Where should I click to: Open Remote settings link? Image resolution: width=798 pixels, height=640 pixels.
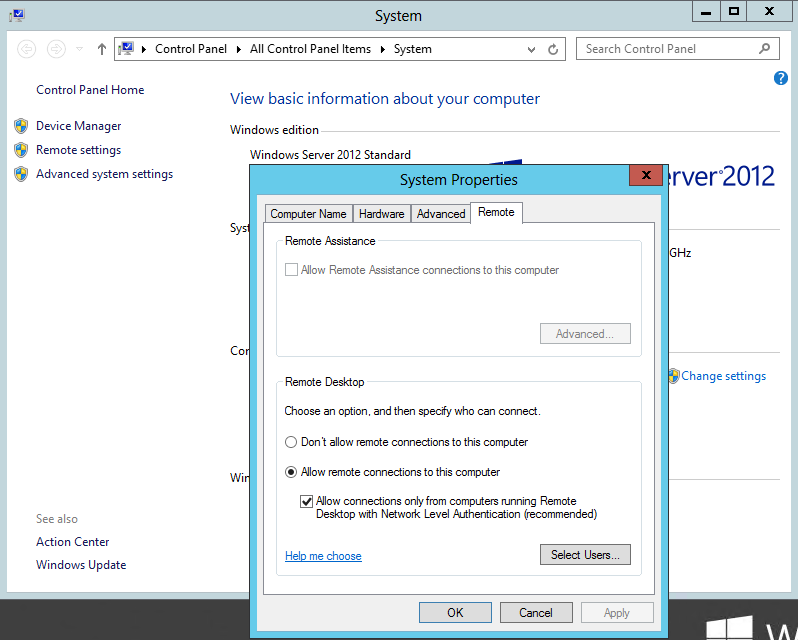pos(78,150)
